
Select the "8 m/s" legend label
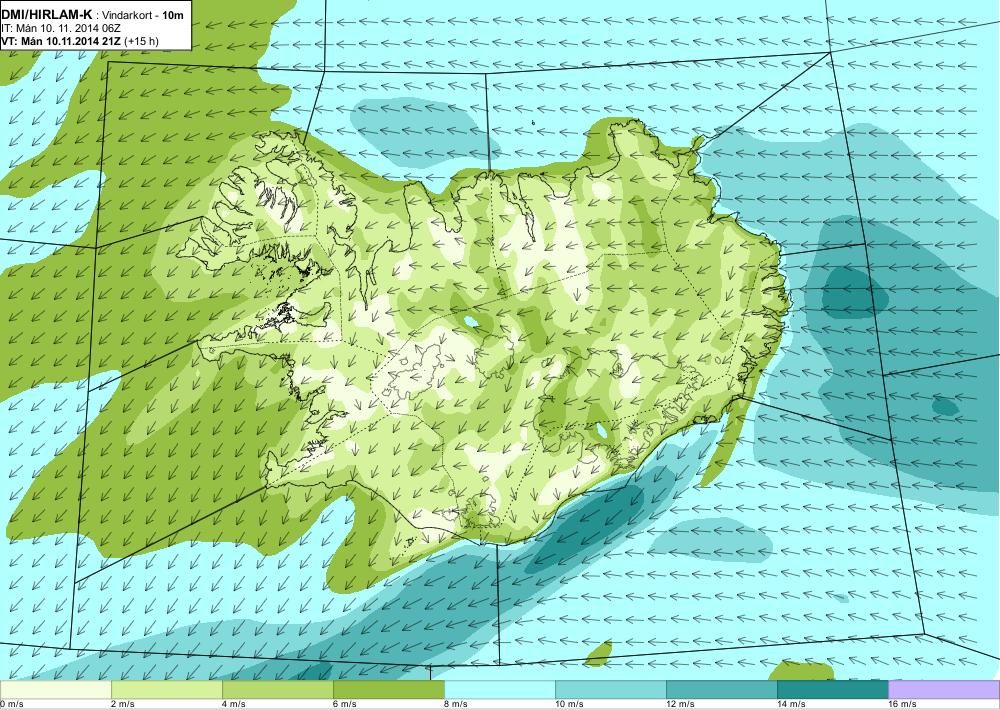(456, 704)
